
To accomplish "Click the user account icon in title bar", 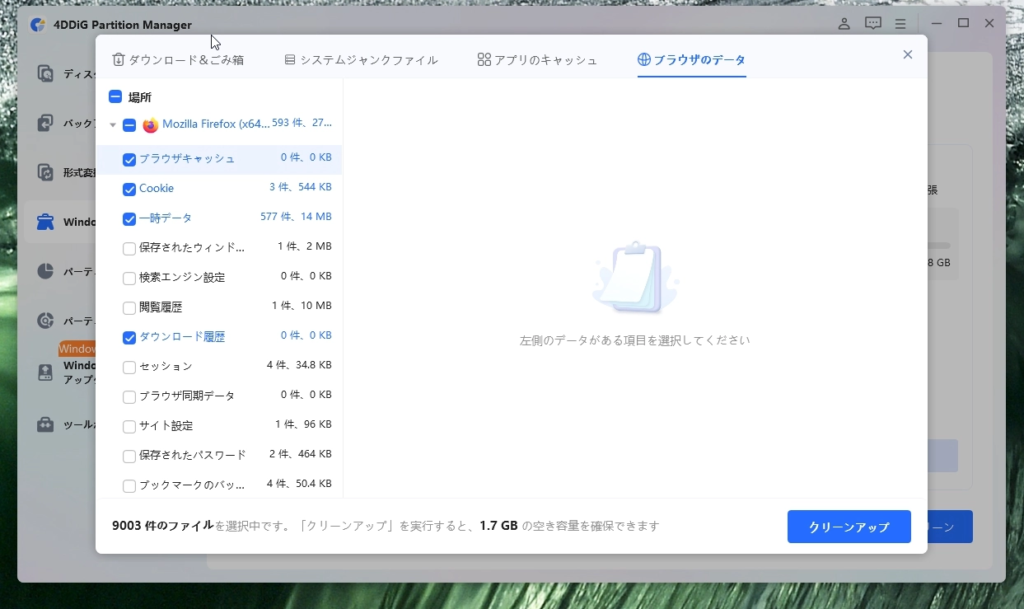I will click(845, 23).
